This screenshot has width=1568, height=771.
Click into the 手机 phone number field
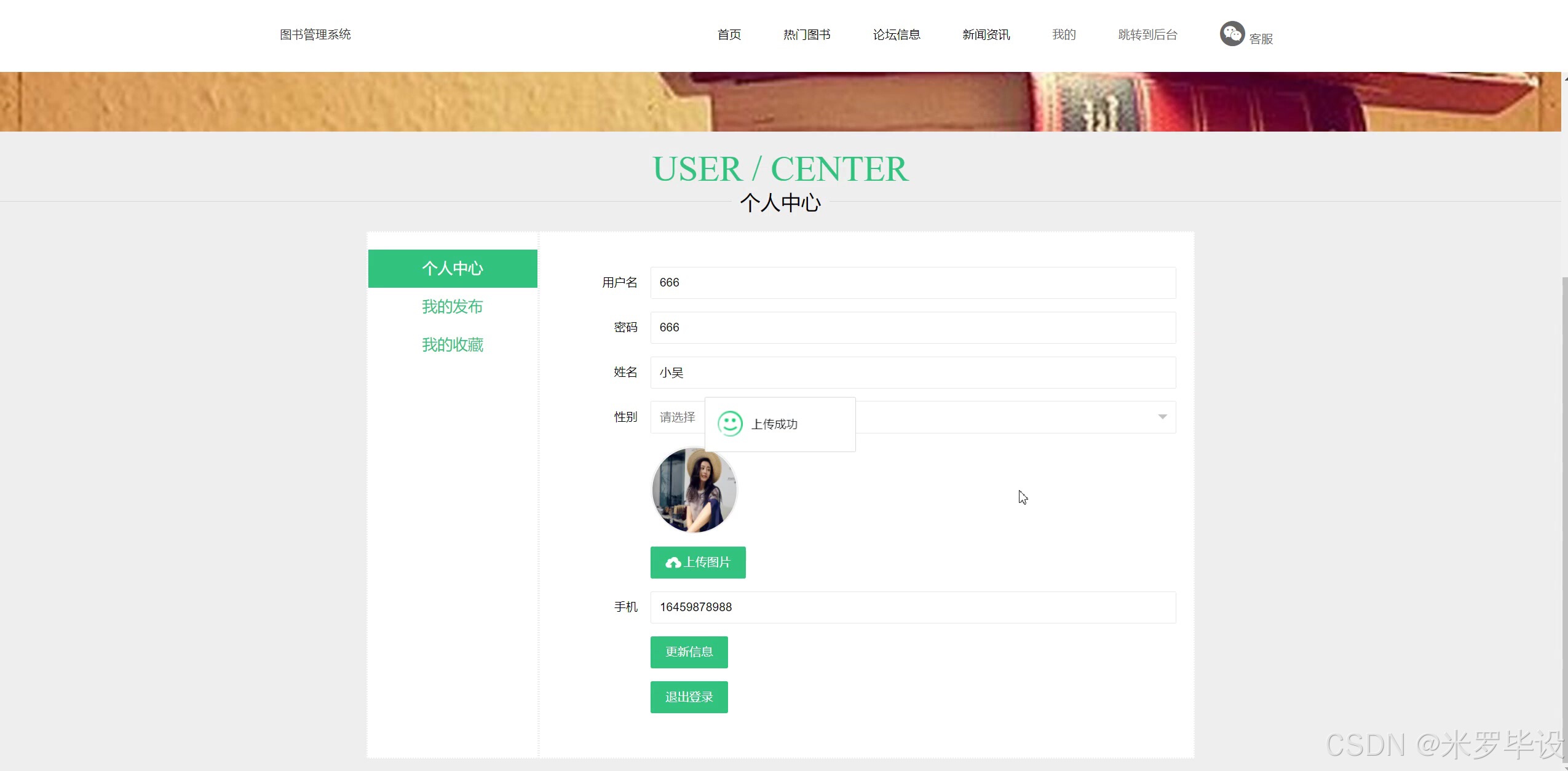pyautogui.click(x=913, y=607)
